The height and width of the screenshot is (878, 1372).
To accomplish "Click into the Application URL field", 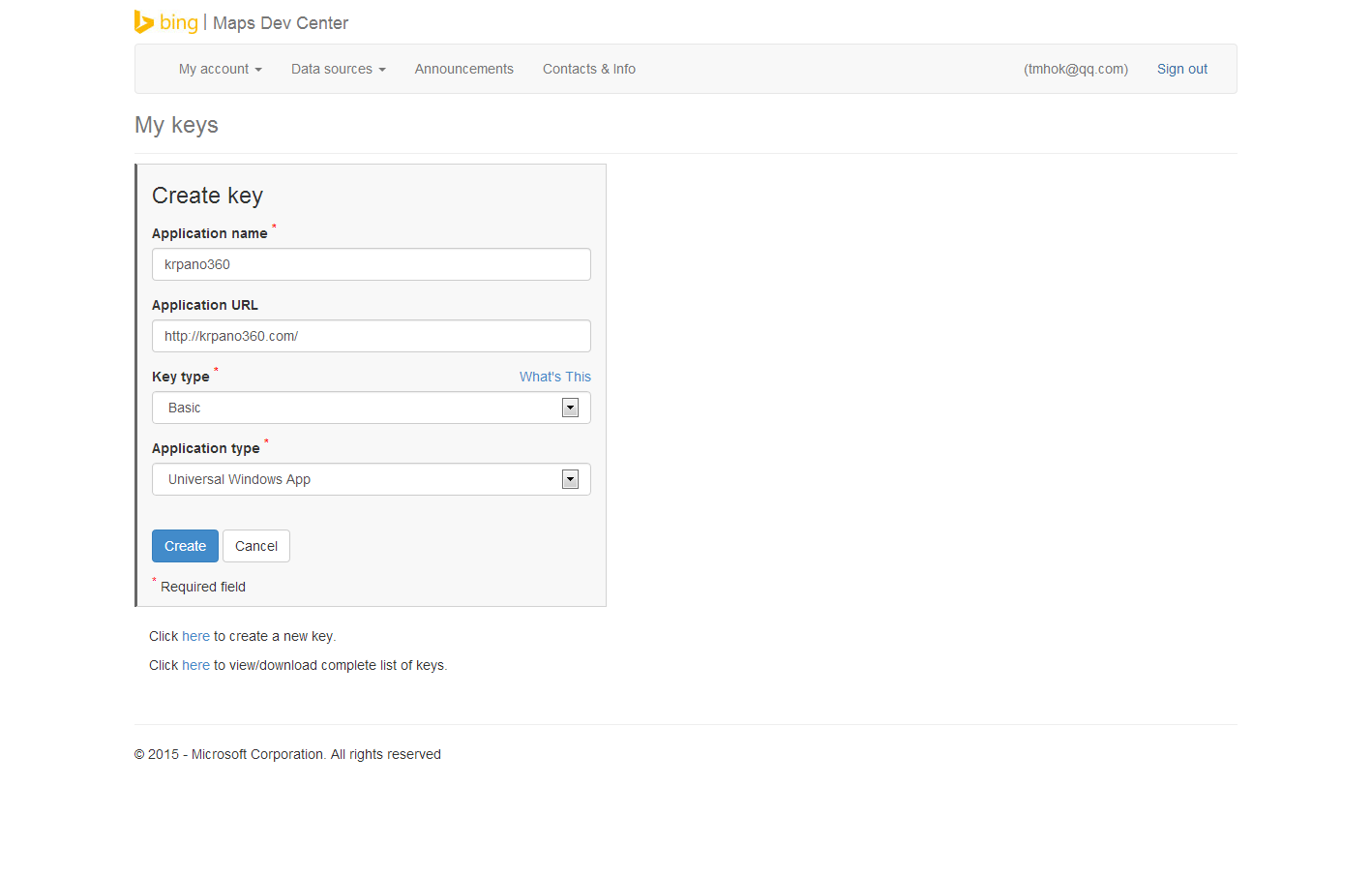I will coord(371,336).
